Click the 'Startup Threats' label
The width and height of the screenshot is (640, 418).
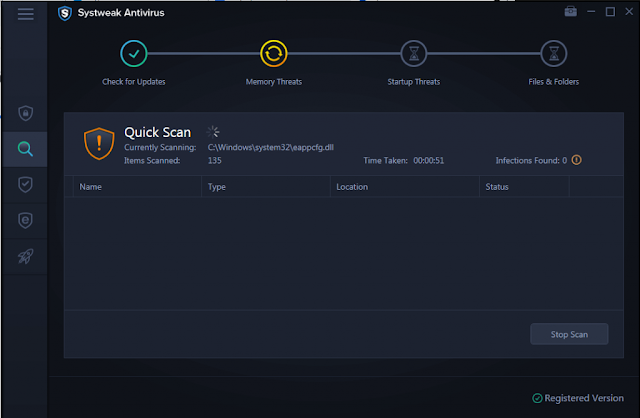click(413, 82)
